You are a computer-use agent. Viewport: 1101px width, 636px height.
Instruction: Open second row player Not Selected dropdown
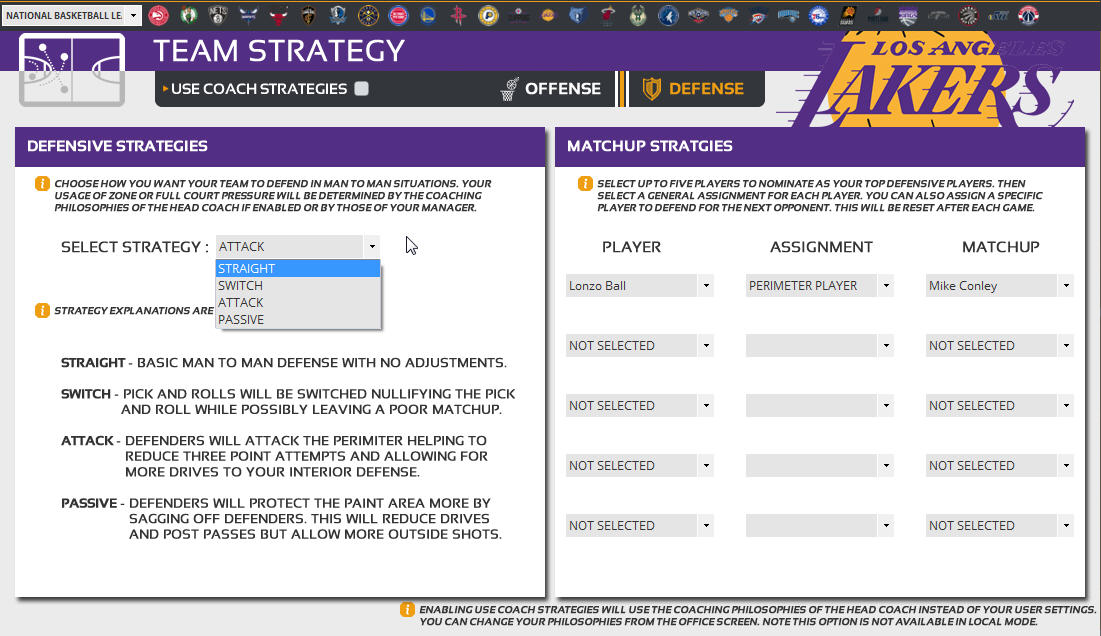tap(640, 345)
